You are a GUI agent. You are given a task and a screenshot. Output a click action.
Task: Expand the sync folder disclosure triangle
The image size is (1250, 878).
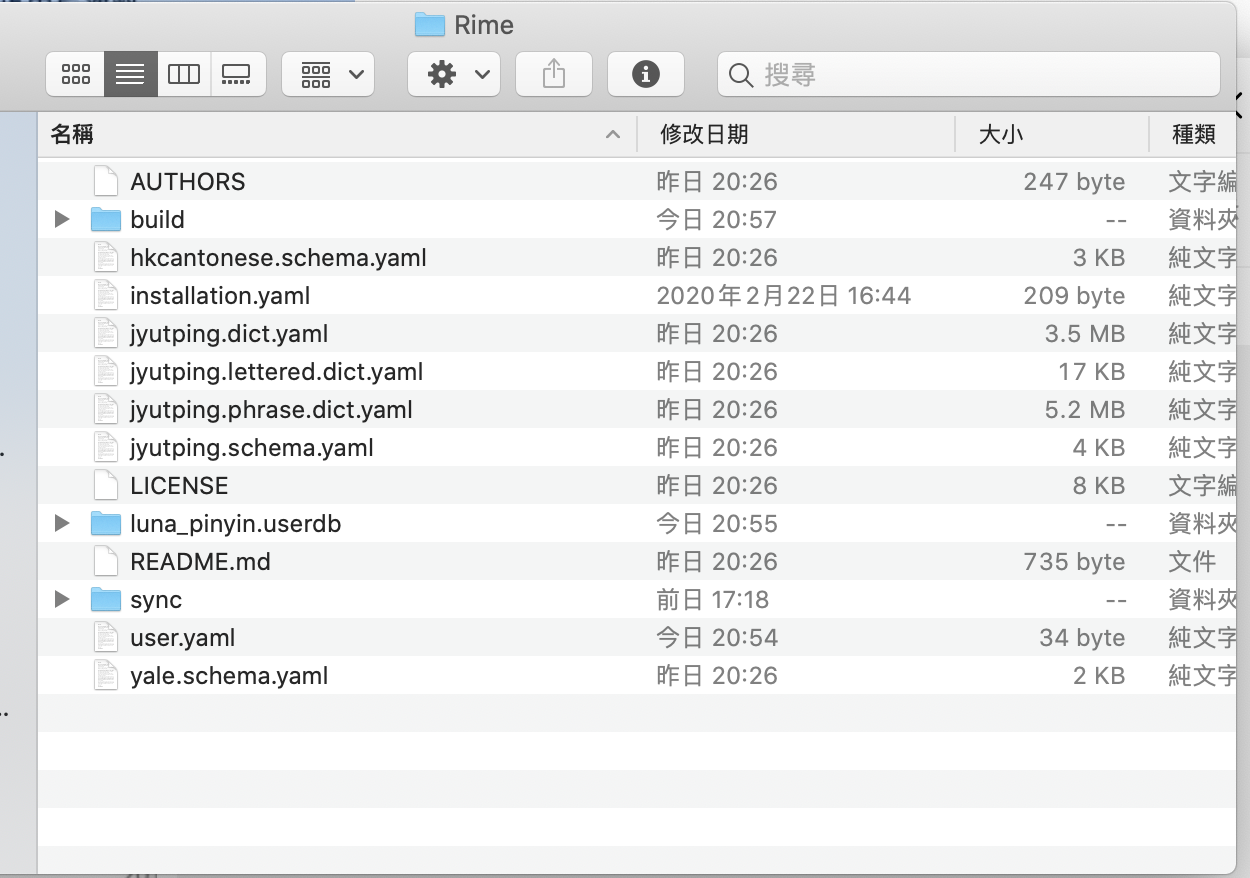click(x=62, y=599)
